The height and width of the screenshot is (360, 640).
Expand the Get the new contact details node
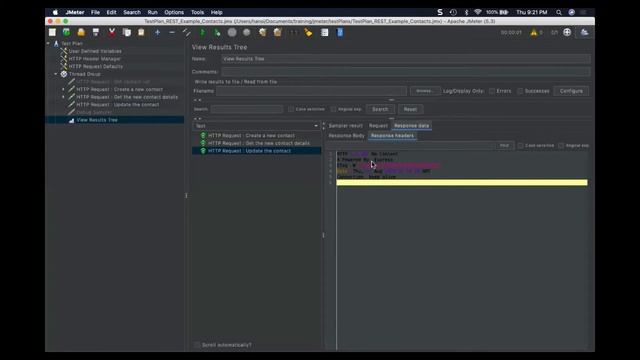63,97
